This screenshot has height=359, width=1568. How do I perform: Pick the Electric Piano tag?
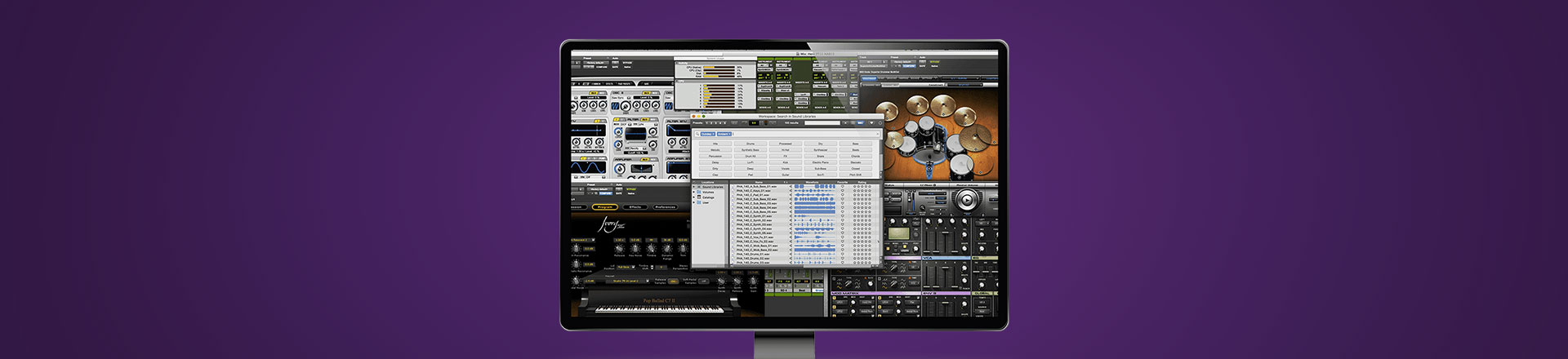pyautogui.click(x=821, y=162)
